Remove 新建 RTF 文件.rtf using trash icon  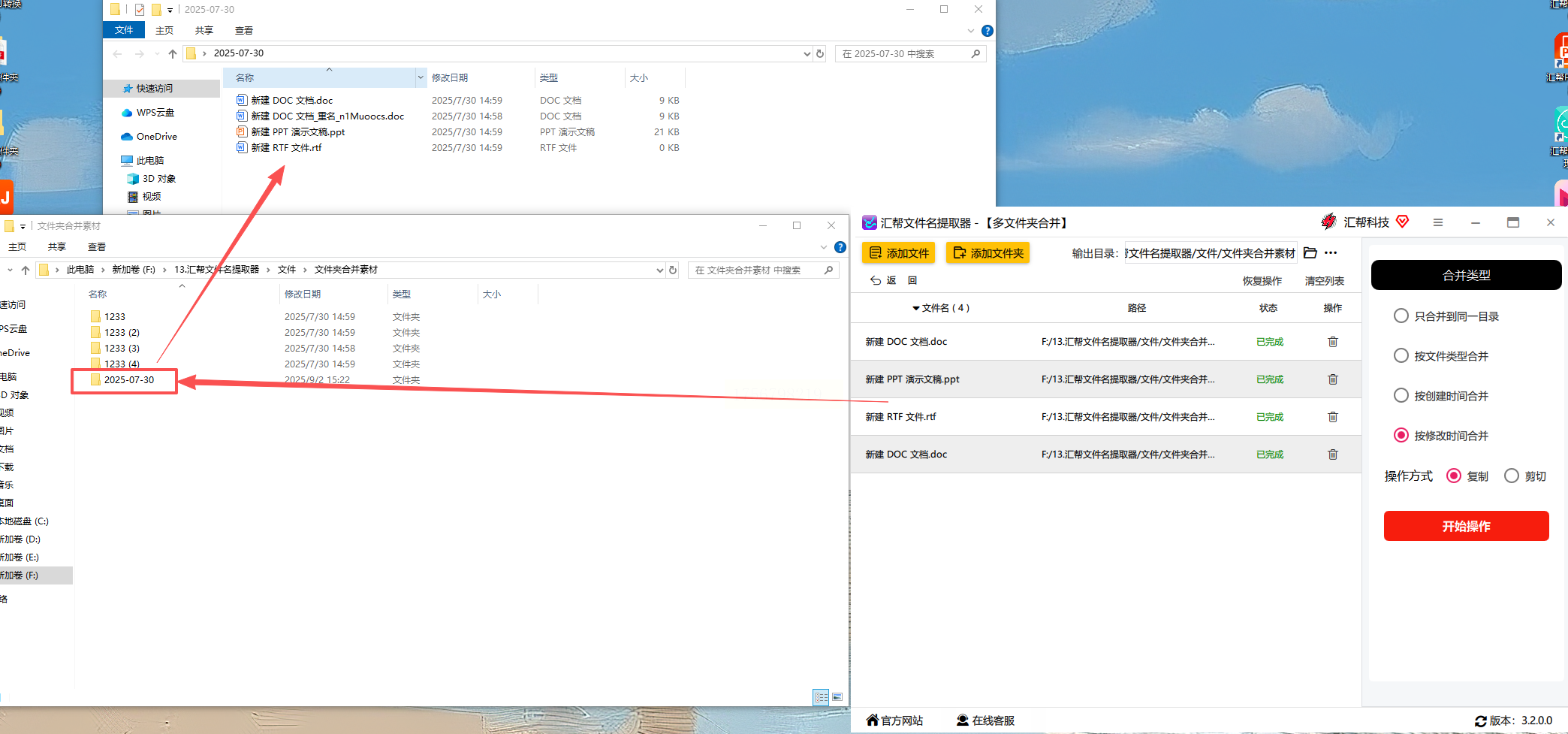coord(1333,417)
